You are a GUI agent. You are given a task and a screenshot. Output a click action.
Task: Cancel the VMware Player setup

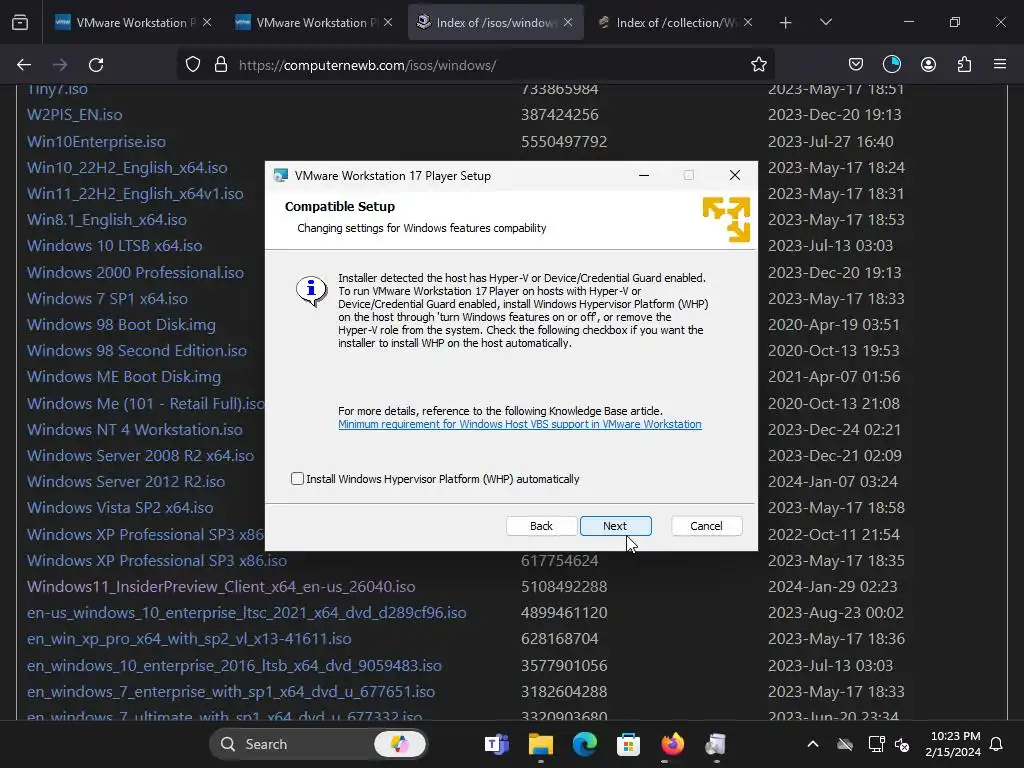706,526
